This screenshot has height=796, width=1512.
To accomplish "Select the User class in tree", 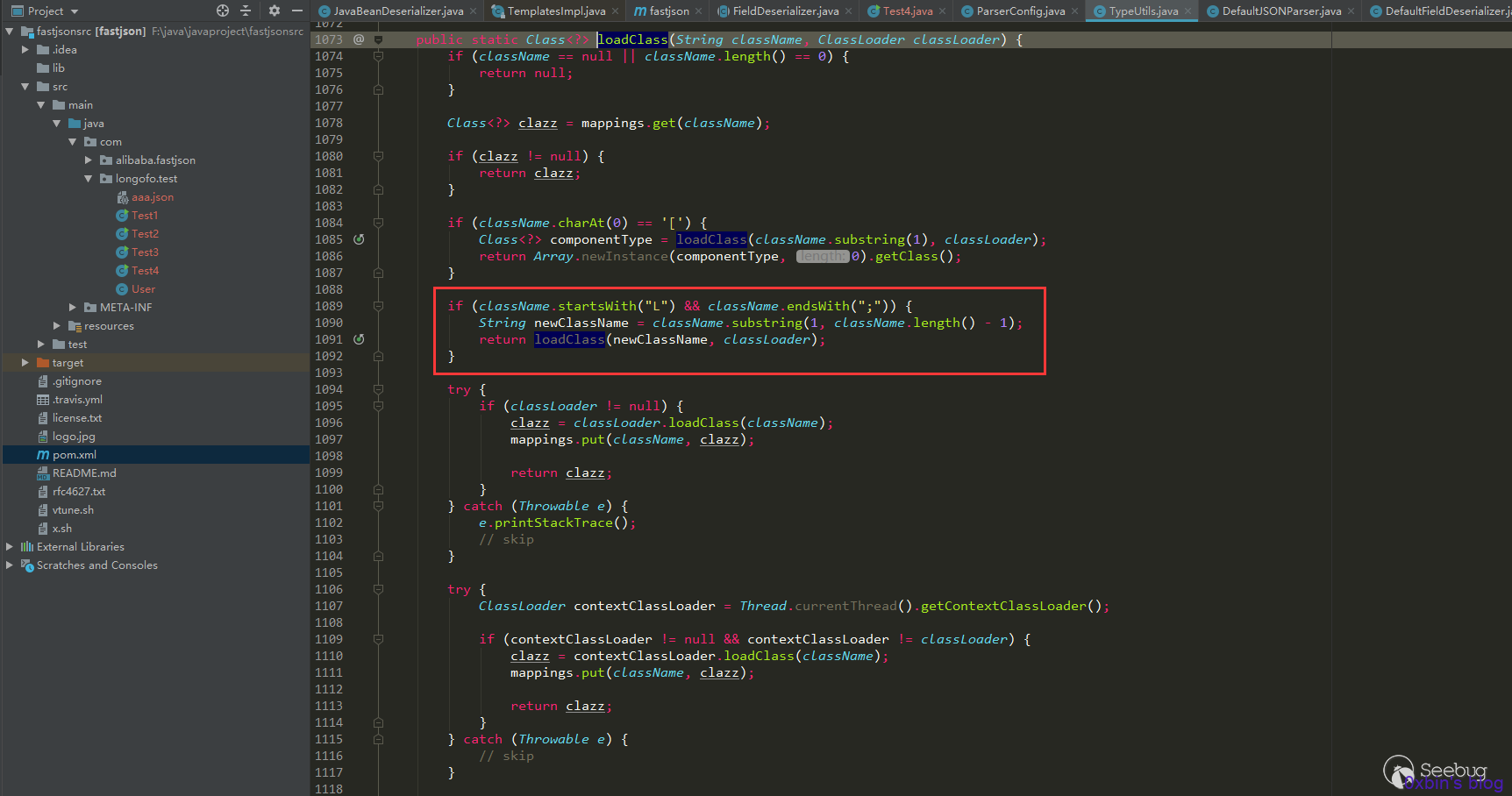I will [x=143, y=288].
